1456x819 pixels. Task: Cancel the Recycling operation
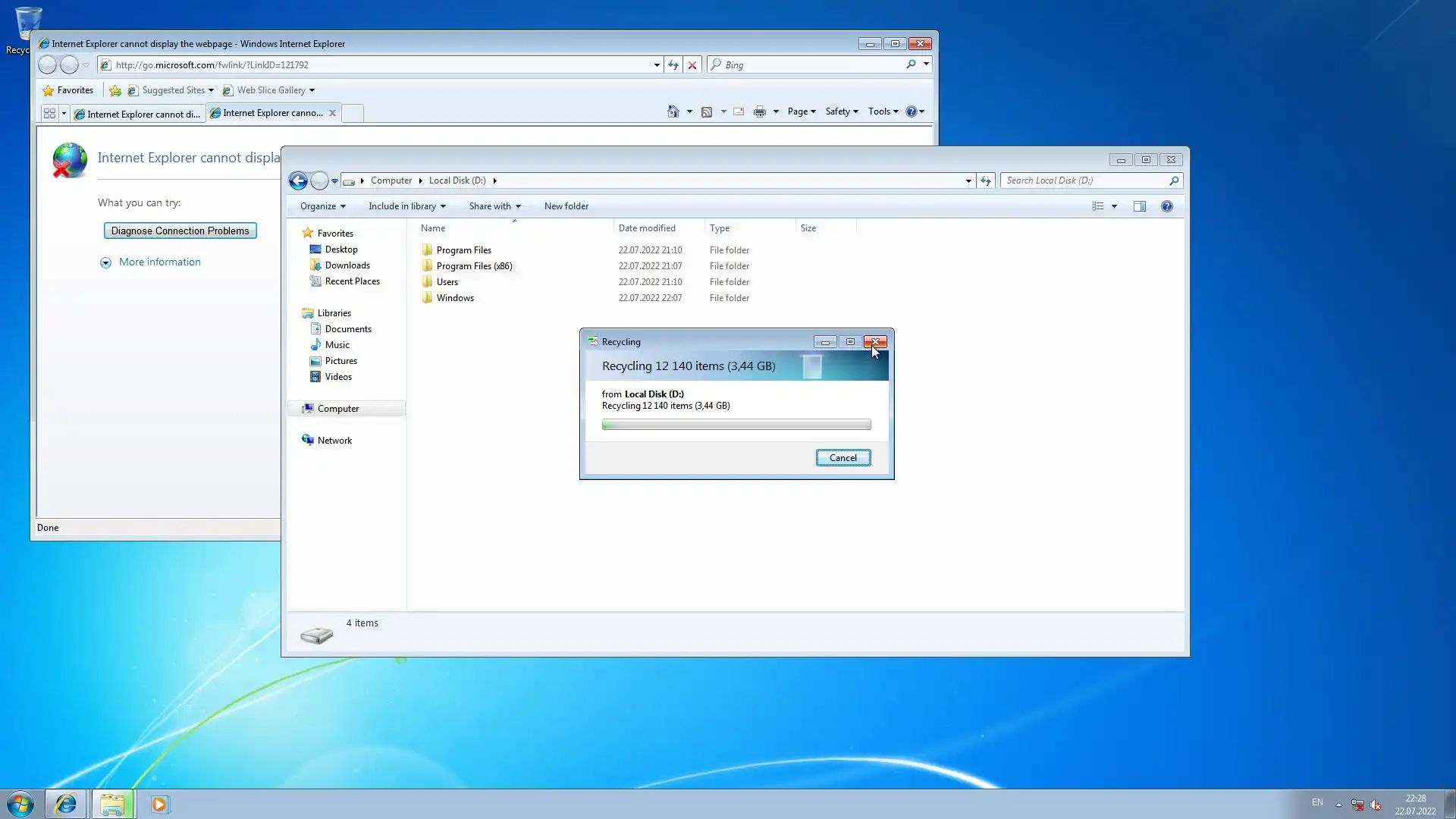pos(843,457)
